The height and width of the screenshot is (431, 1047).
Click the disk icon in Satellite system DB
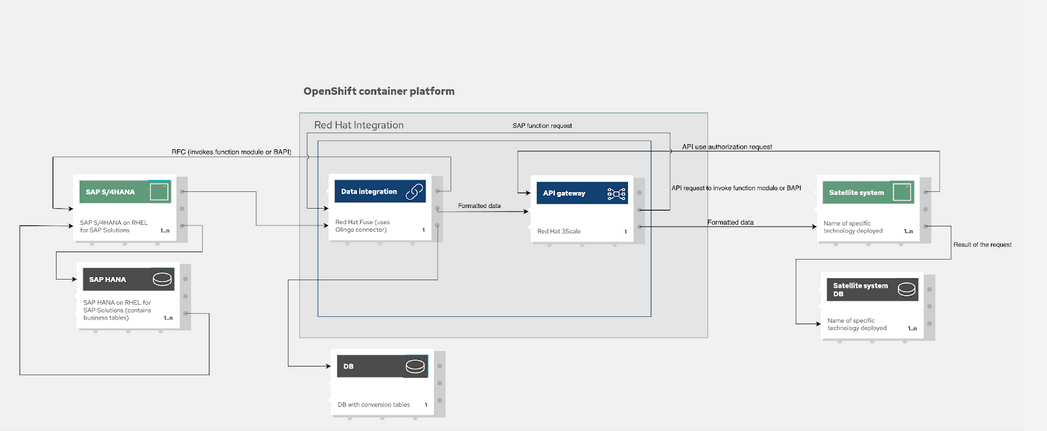pyautogui.click(x=906, y=289)
